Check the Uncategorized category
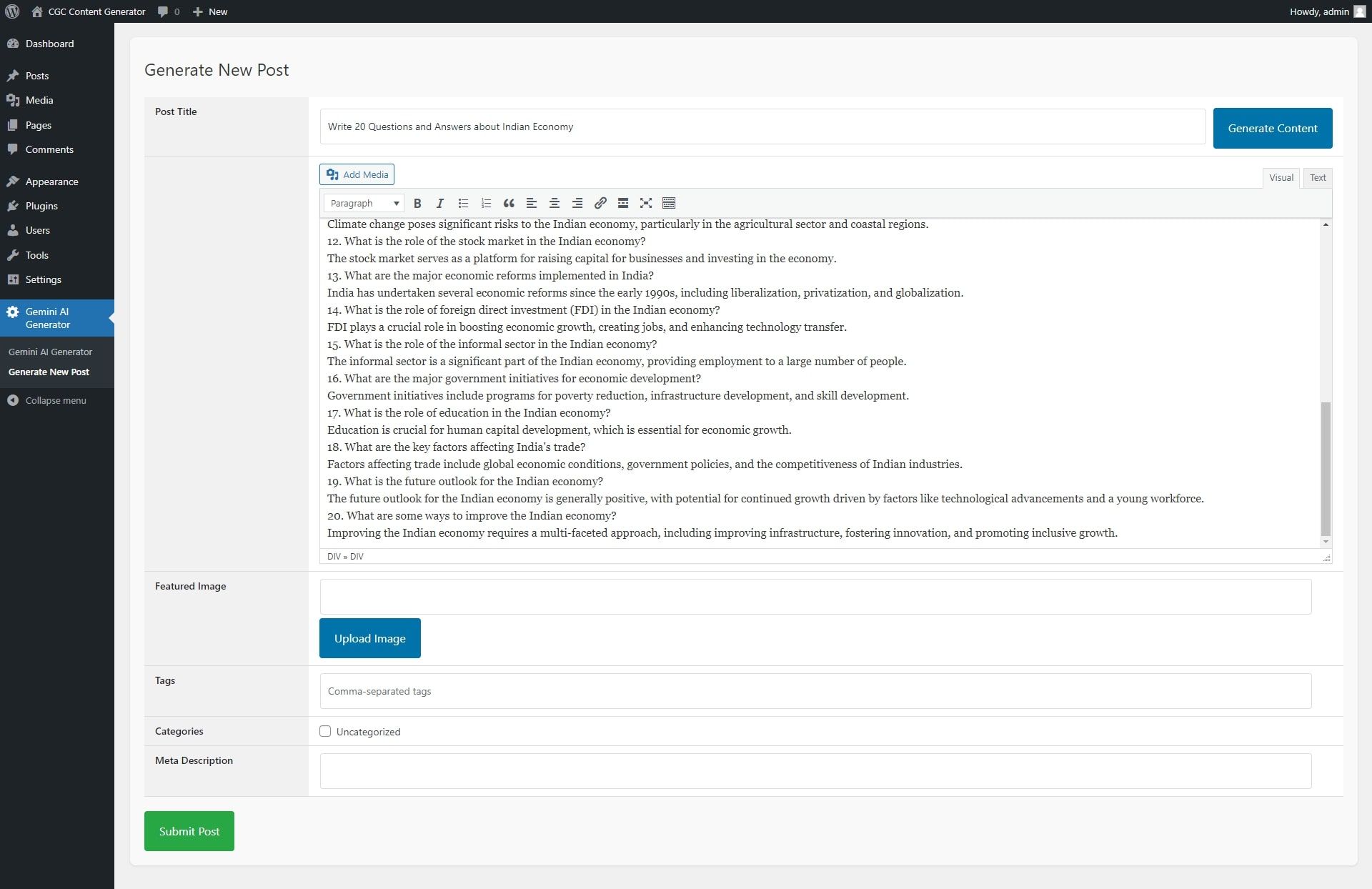 click(x=325, y=731)
